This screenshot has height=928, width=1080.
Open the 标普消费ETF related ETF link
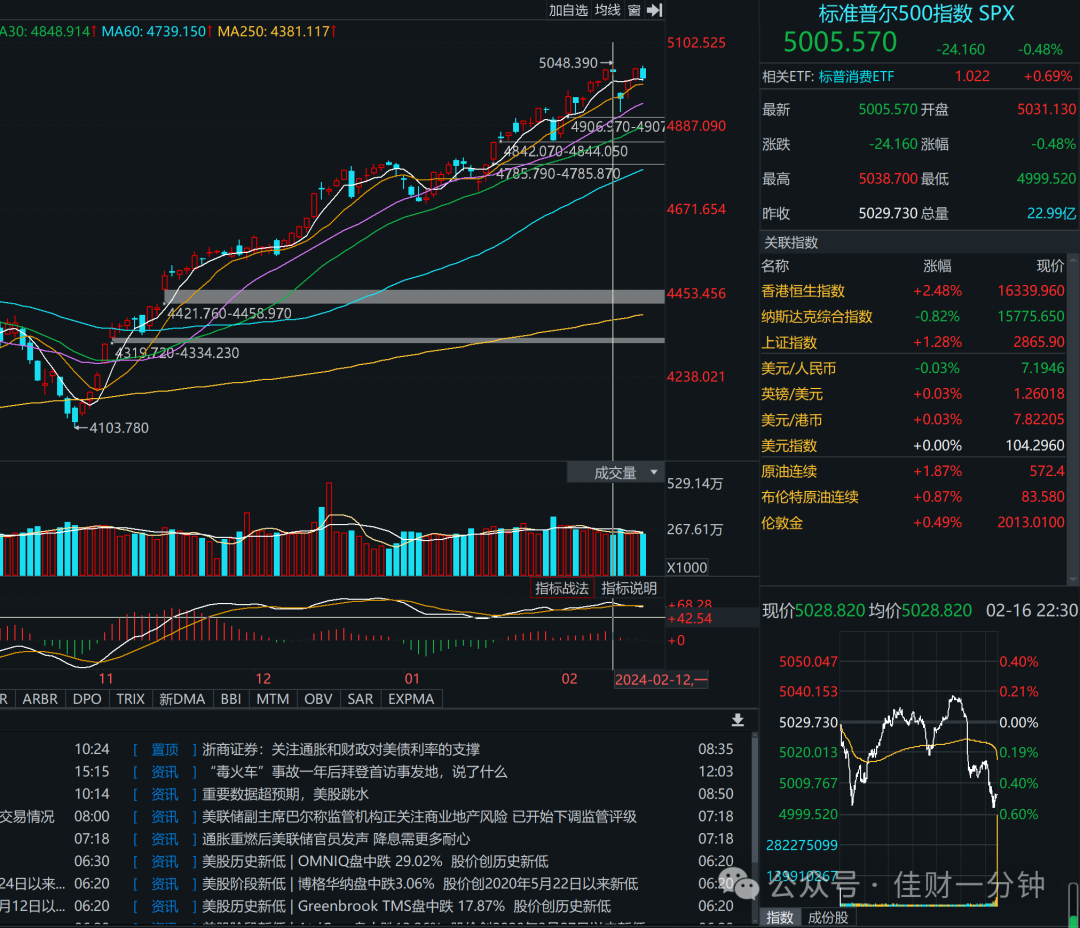856,76
